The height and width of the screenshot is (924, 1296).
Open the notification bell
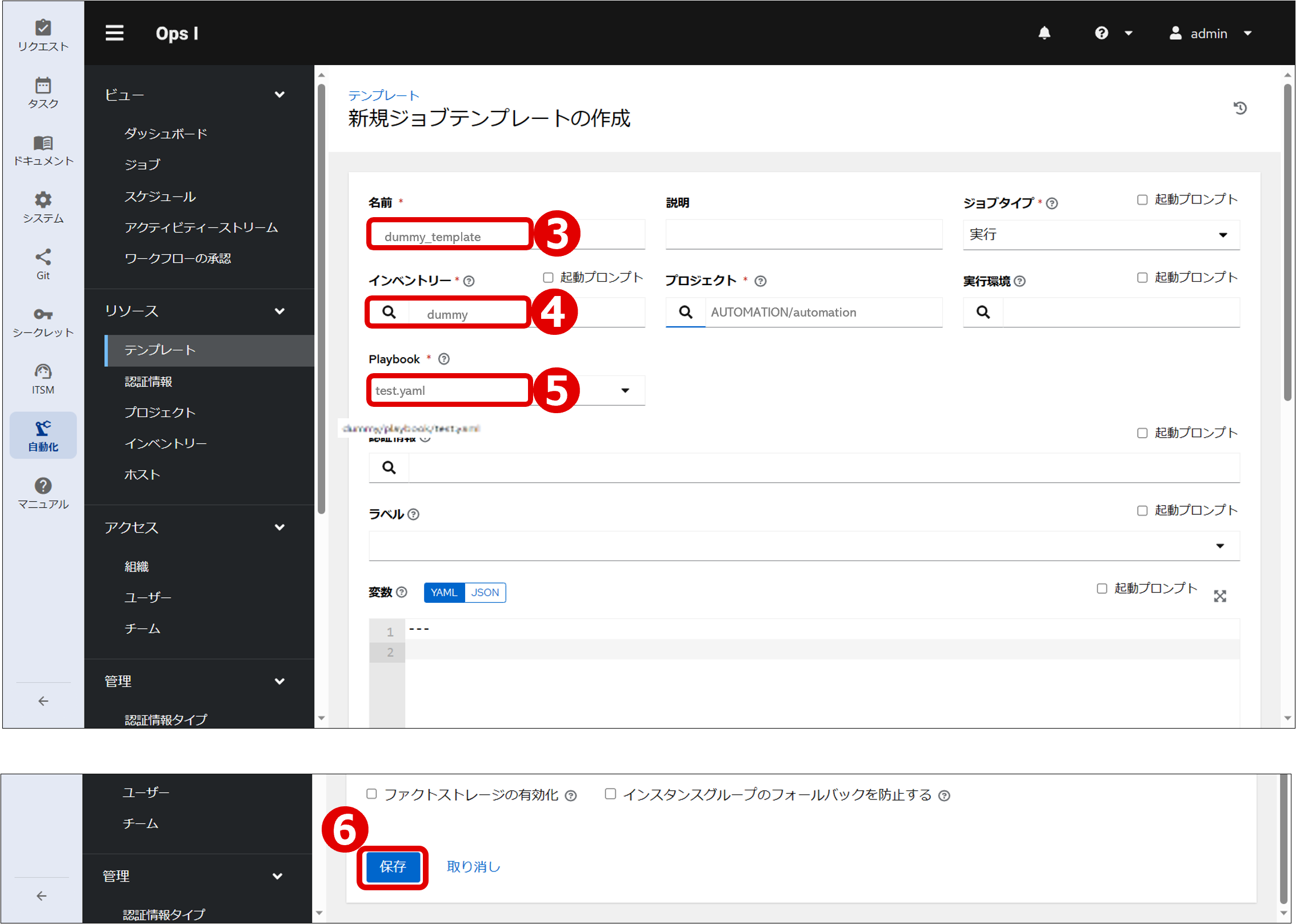click(1045, 33)
